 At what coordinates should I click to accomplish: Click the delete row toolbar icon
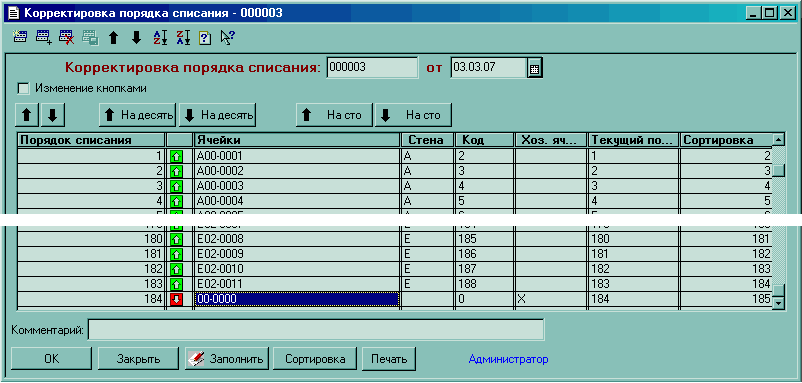coord(66,37)
